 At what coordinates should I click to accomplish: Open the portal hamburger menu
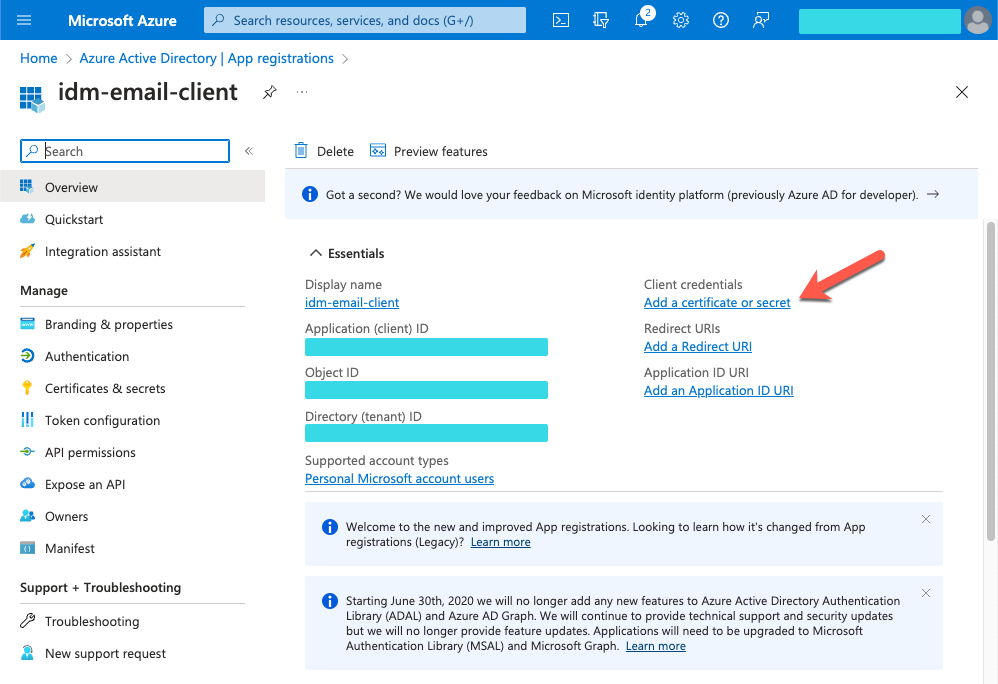[24, 20]
